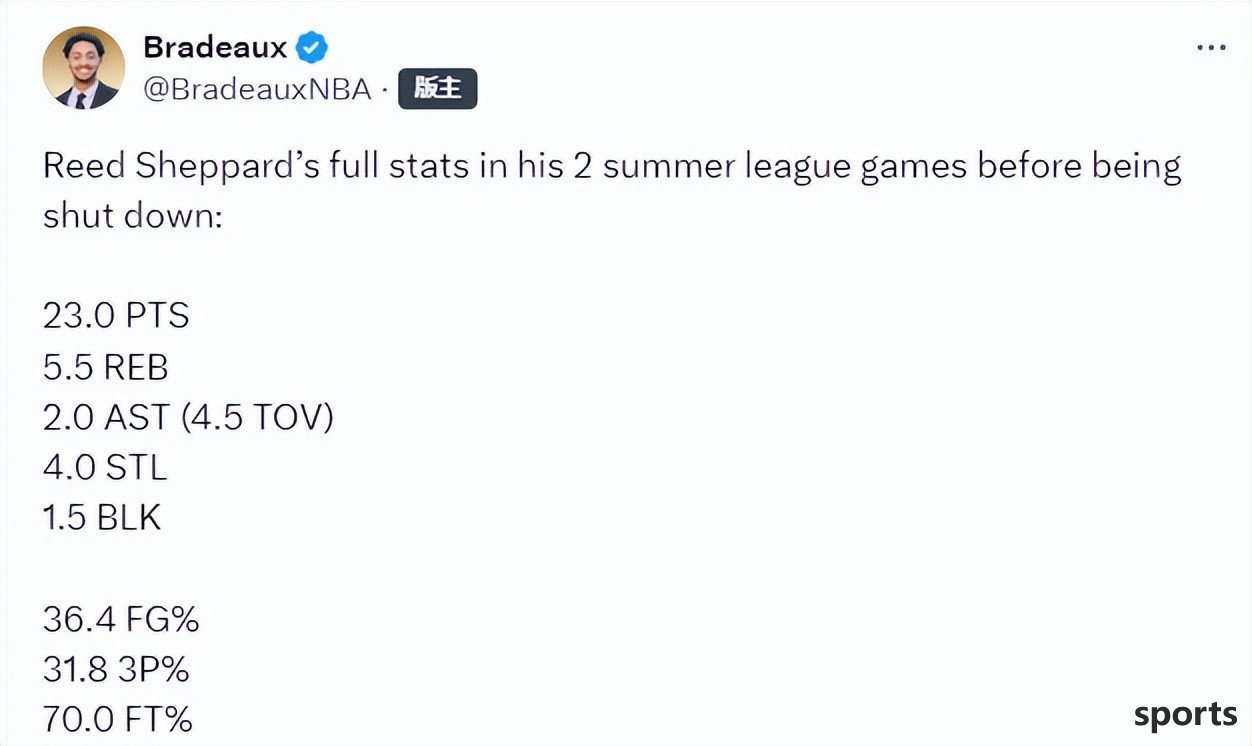Click the 70.0 FT% shooting line

pos(118,720)
